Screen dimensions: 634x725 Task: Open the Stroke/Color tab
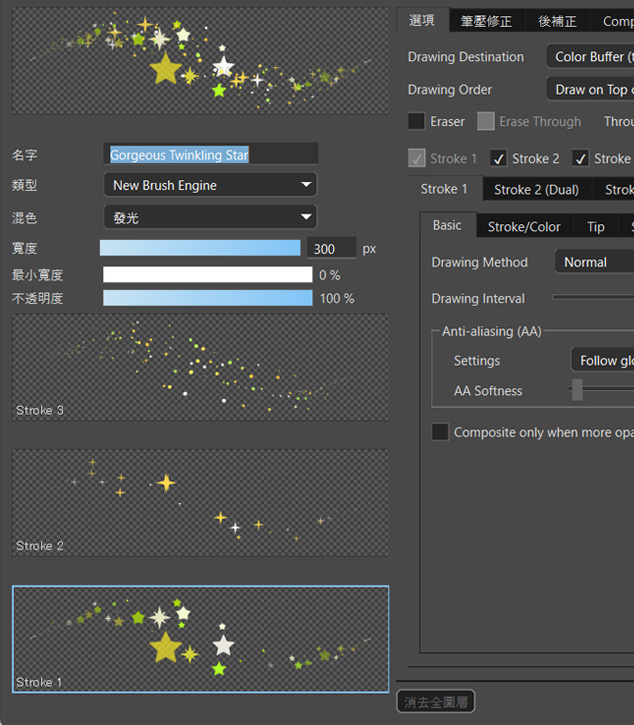click(x=524, y=227)
